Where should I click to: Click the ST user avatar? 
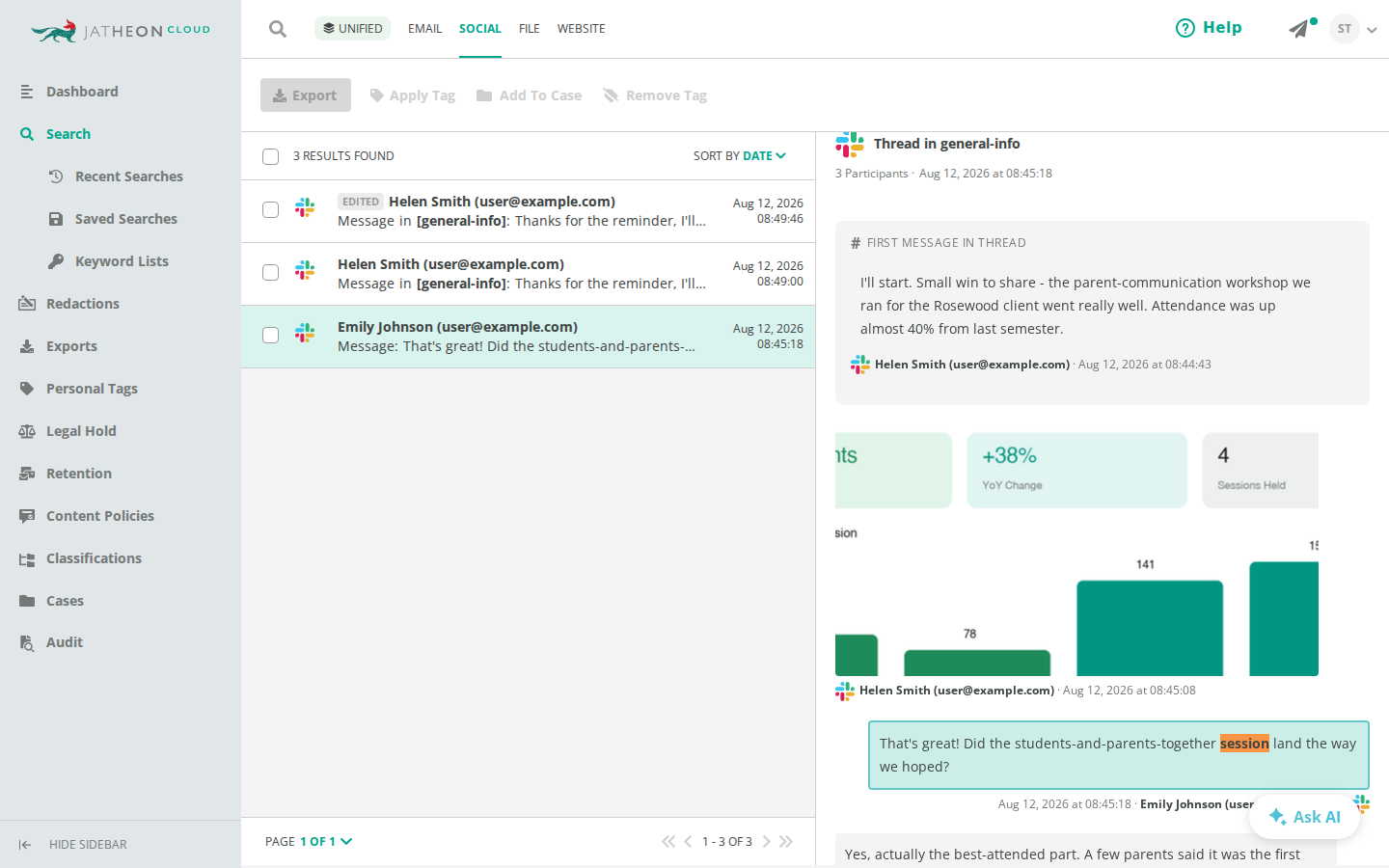(1345, 29)
